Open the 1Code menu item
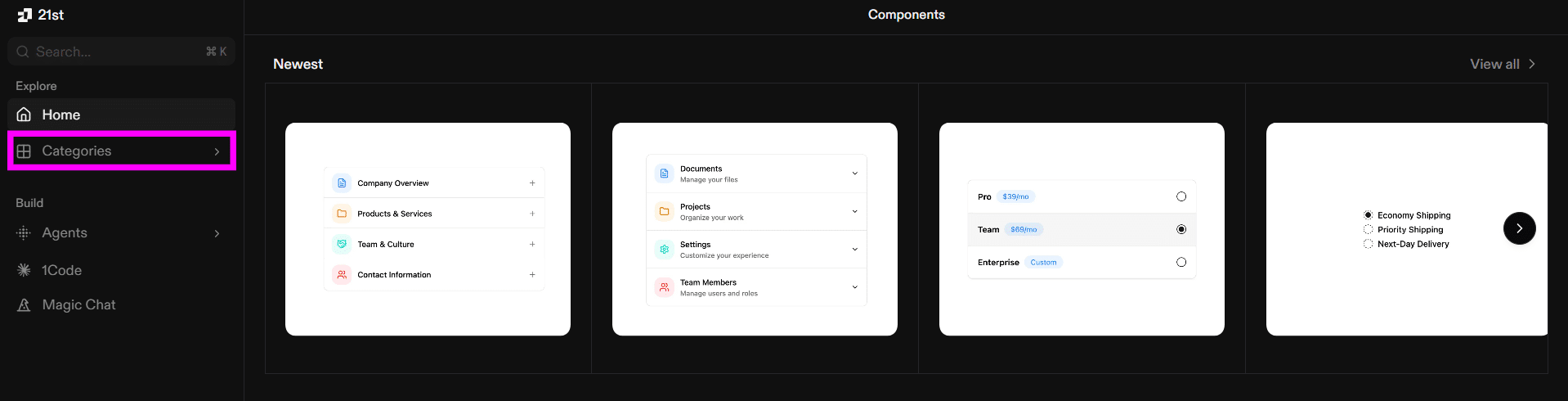 click(x=121, y=270)
